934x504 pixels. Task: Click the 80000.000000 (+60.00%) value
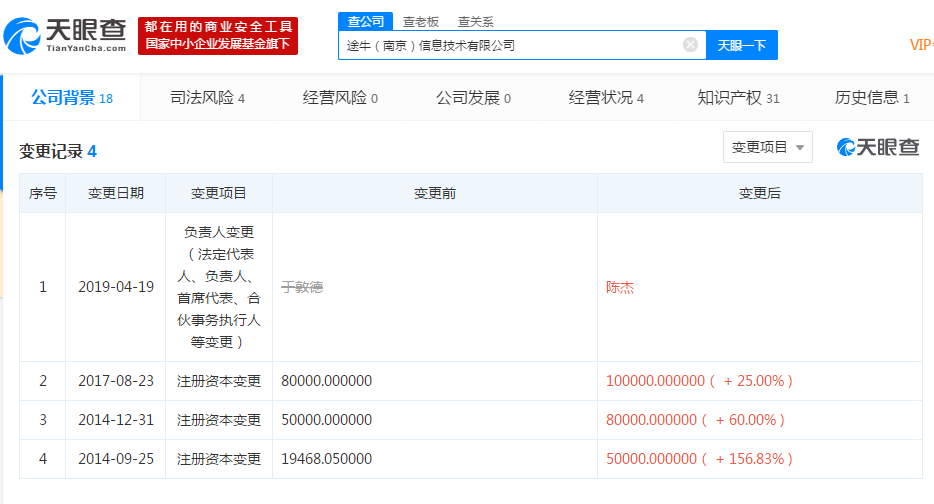point(695,420)
